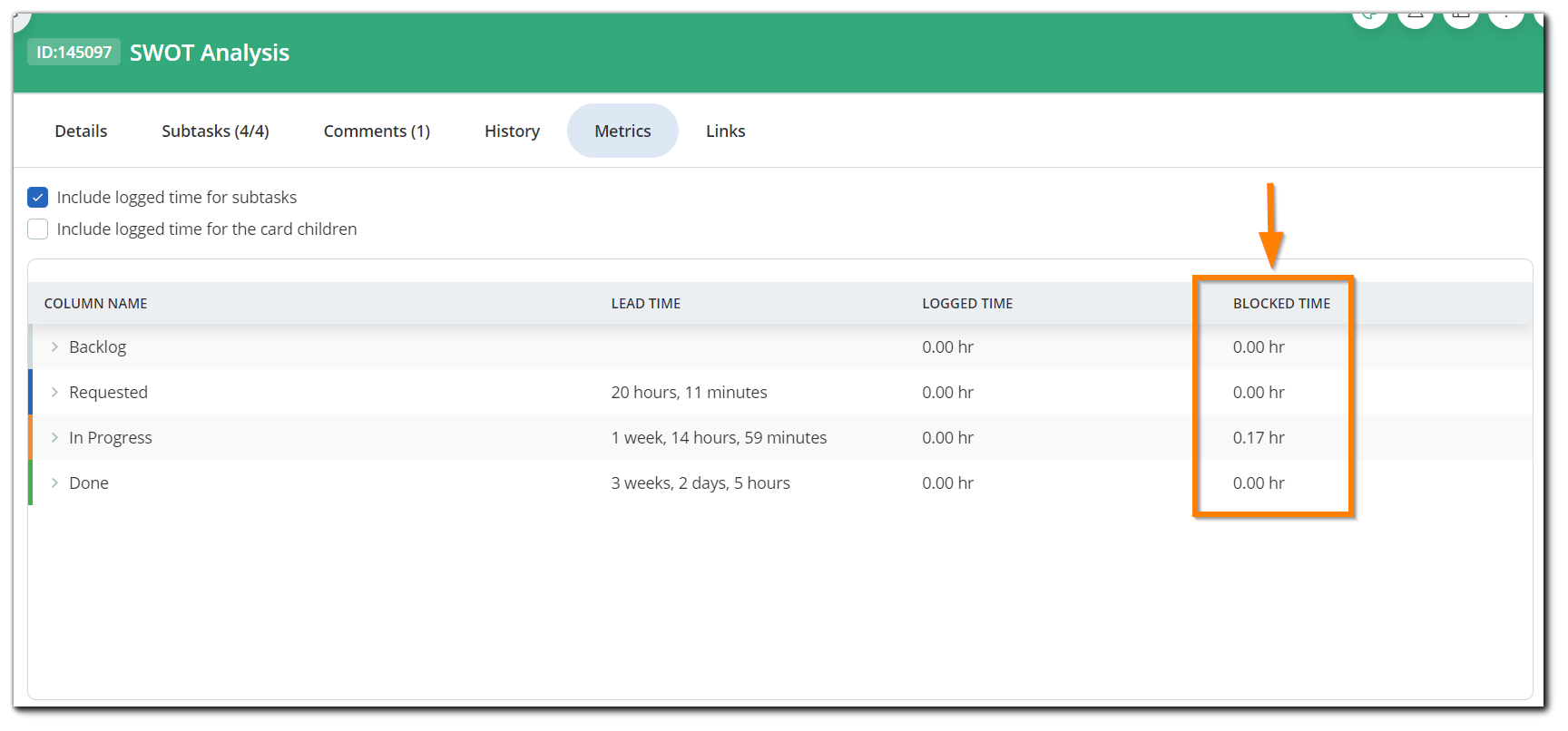The image size is (1568, 731).
Task: Select the Requested row label
Action: (108, 392)
